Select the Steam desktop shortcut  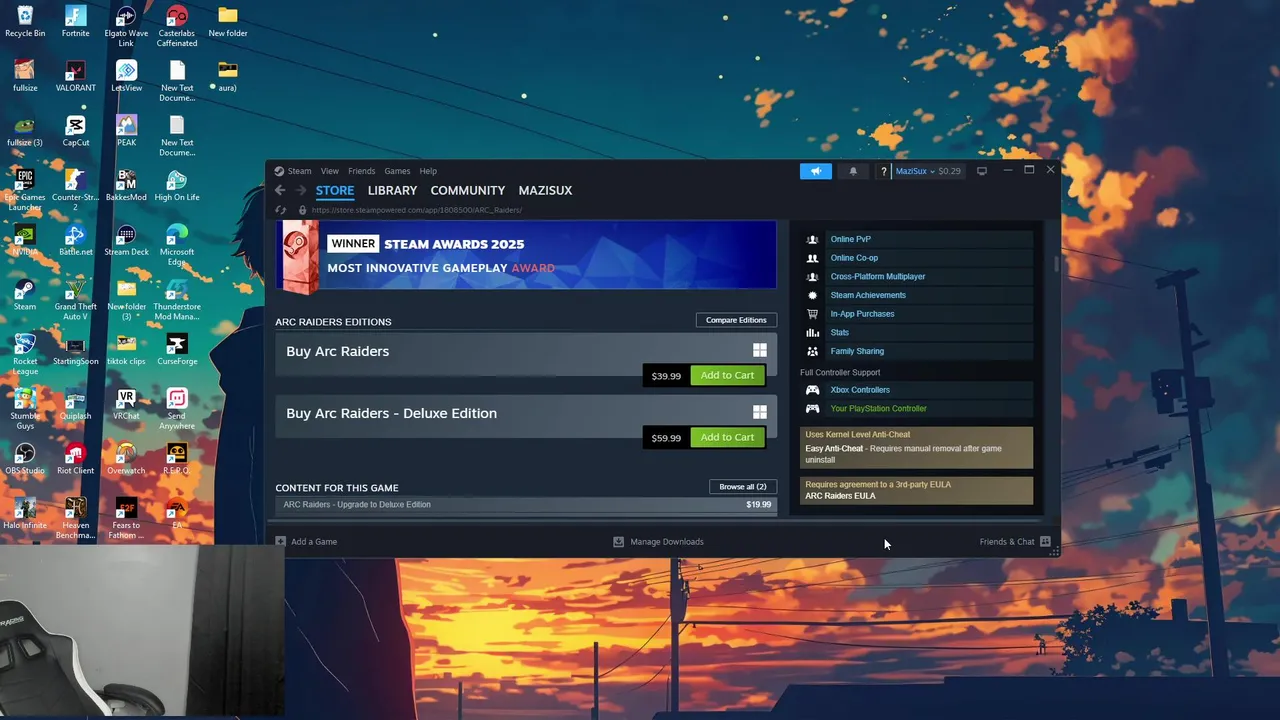coord(25,295)
